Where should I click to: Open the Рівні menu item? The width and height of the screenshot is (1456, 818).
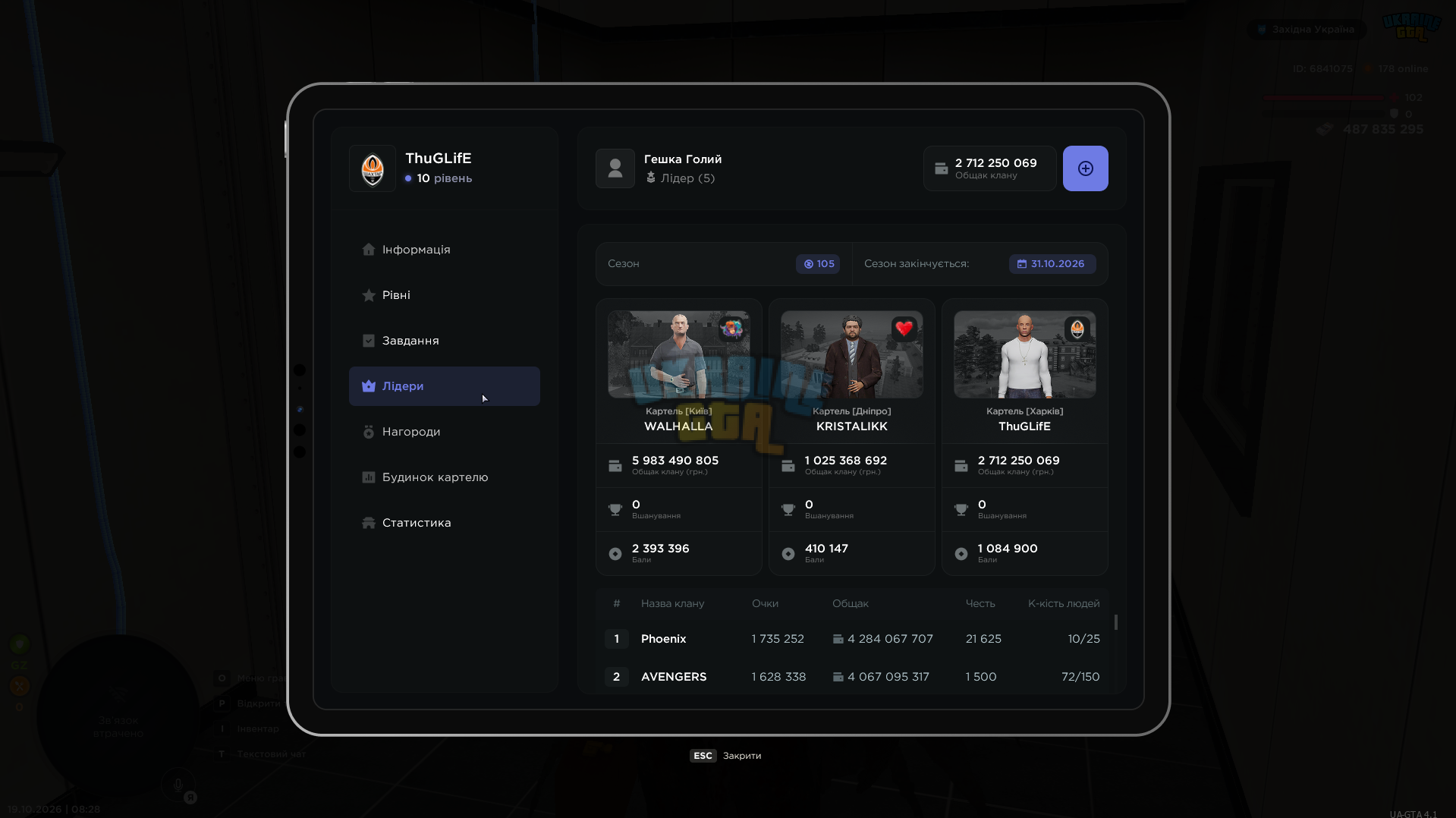444,295
